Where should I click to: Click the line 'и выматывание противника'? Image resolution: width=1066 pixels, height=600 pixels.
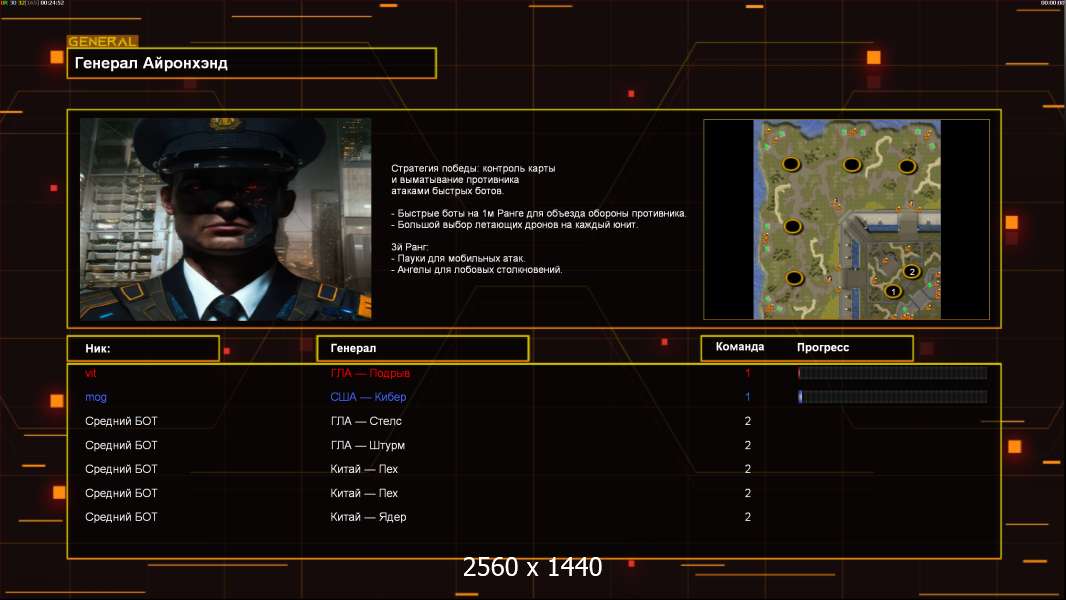pyautogui.click(x=455, y=180)
